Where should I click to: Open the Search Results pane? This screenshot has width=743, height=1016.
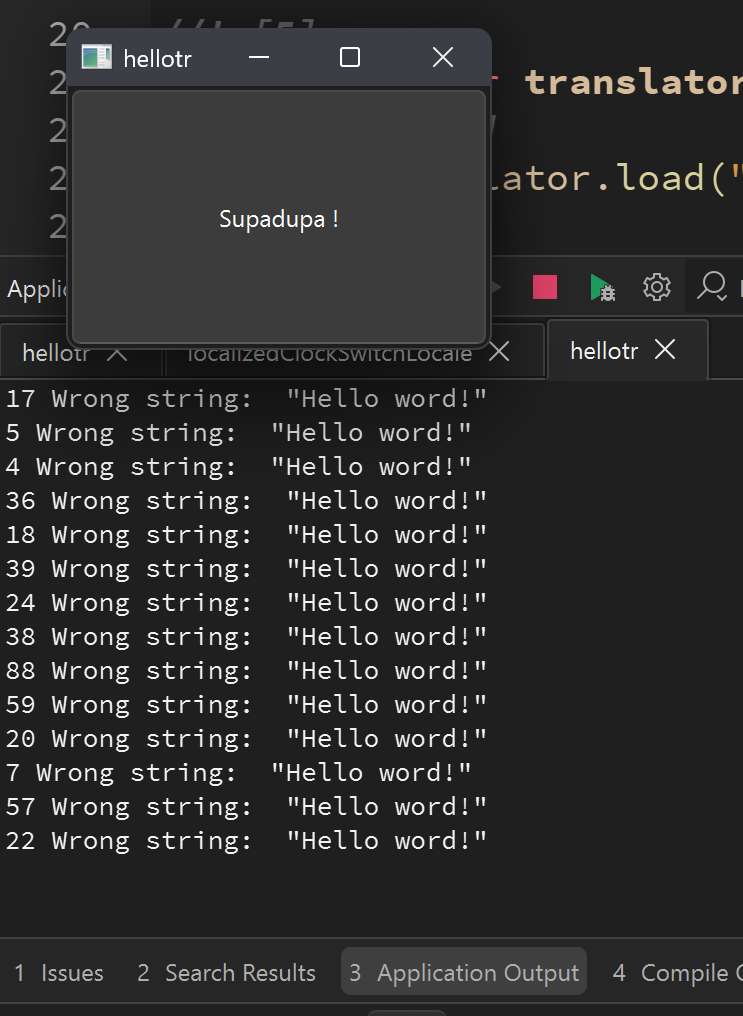(x=227, y=973)
